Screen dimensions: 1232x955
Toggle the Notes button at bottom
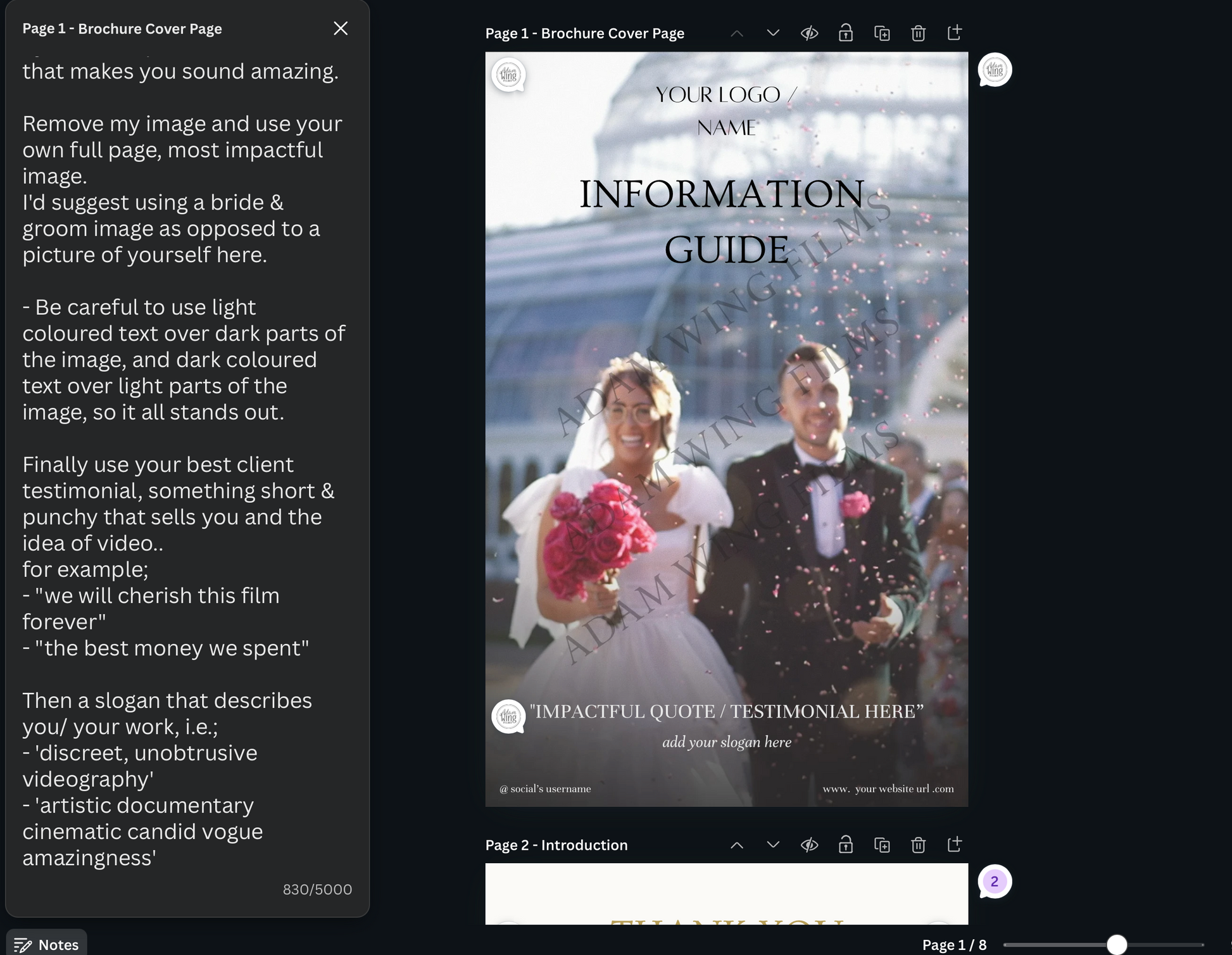click(47, 944)
